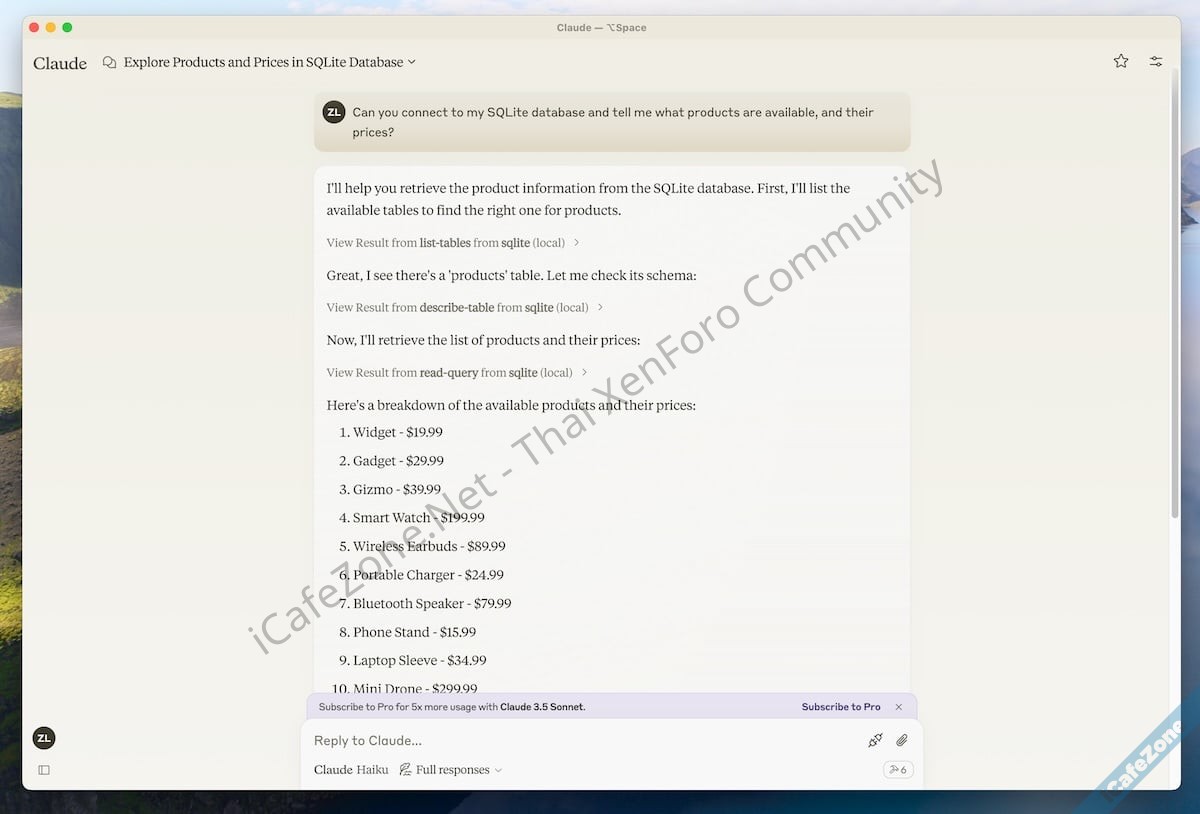Click the ZL avatar in the user message

point(334,112)
